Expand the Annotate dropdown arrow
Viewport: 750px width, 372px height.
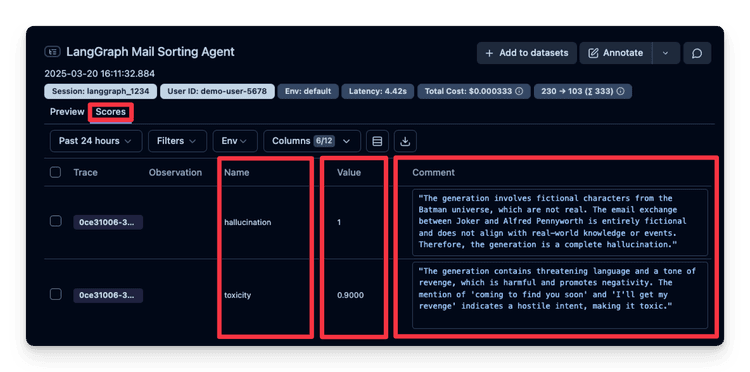pos(665,53)
